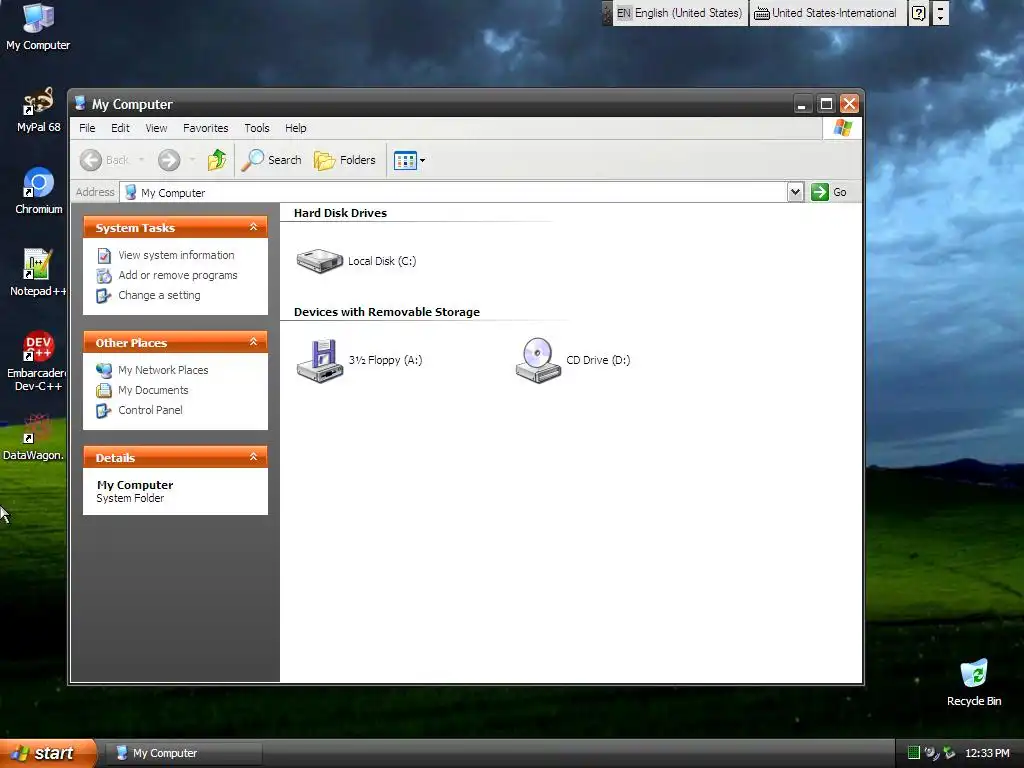This screenshot has height=768, width=1024.
Task: Open My Documents link
Action: (x=153, y=391)
